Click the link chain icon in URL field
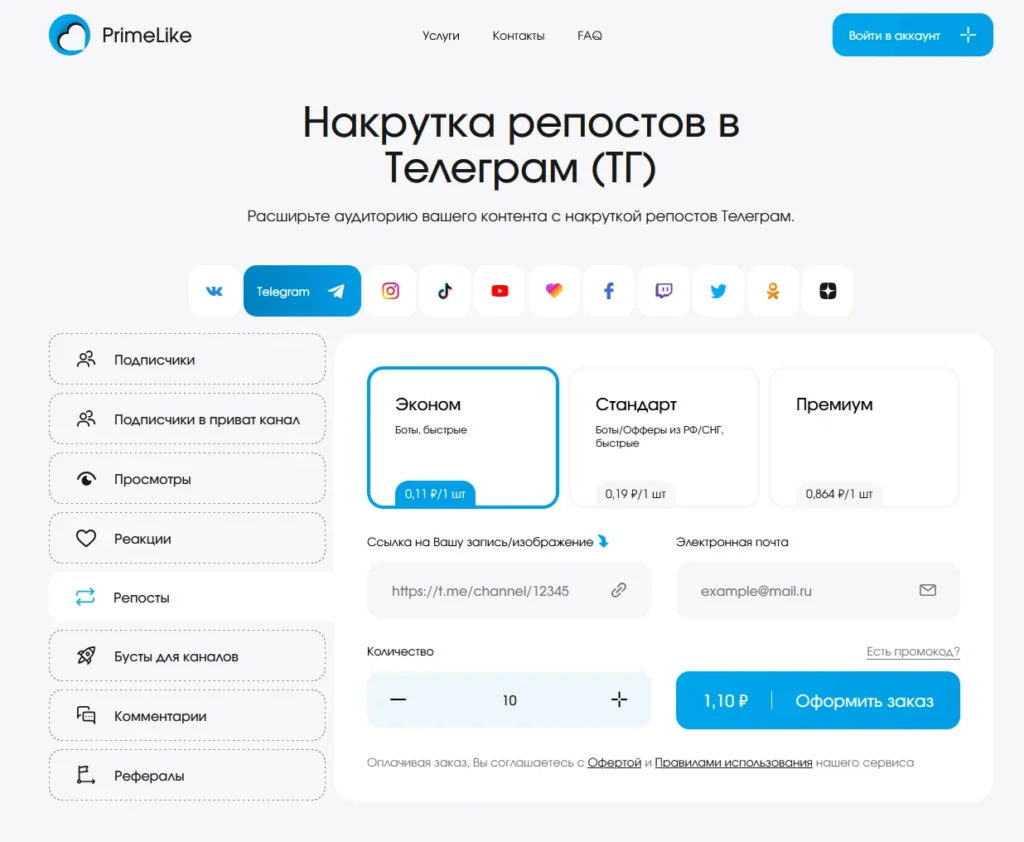 click(x=618, y=591)
